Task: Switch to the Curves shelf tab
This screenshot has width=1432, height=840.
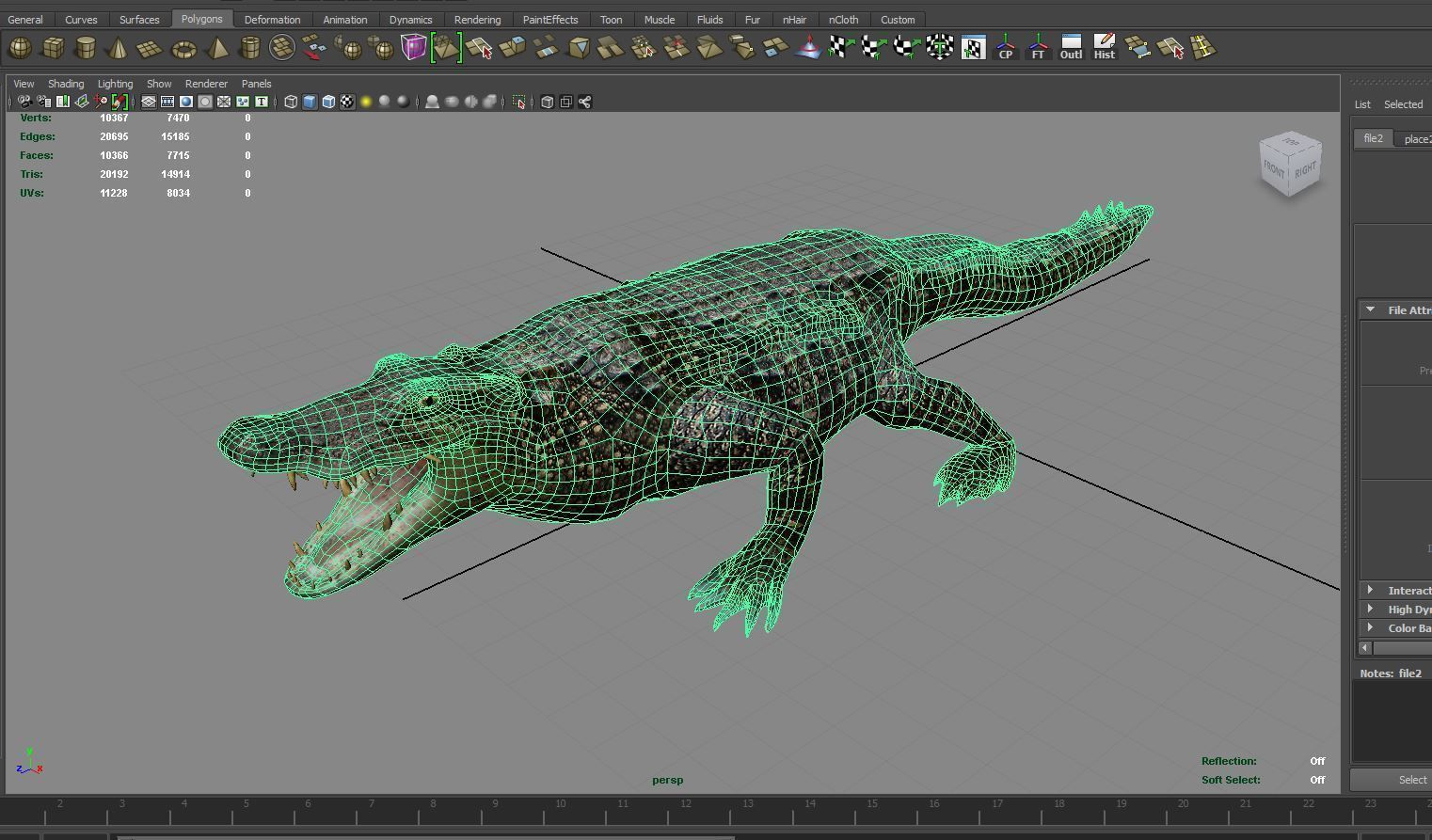Action: click(81, 19)
